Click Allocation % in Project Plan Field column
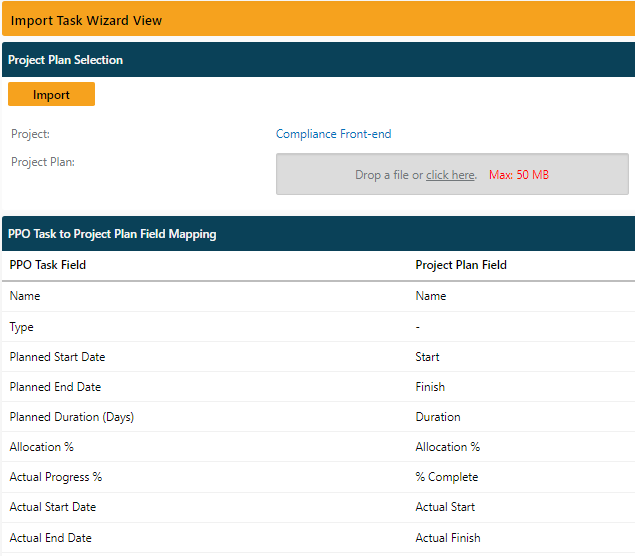Image resolution: width=635 pixels, height=556 pixels. point(447,447)
